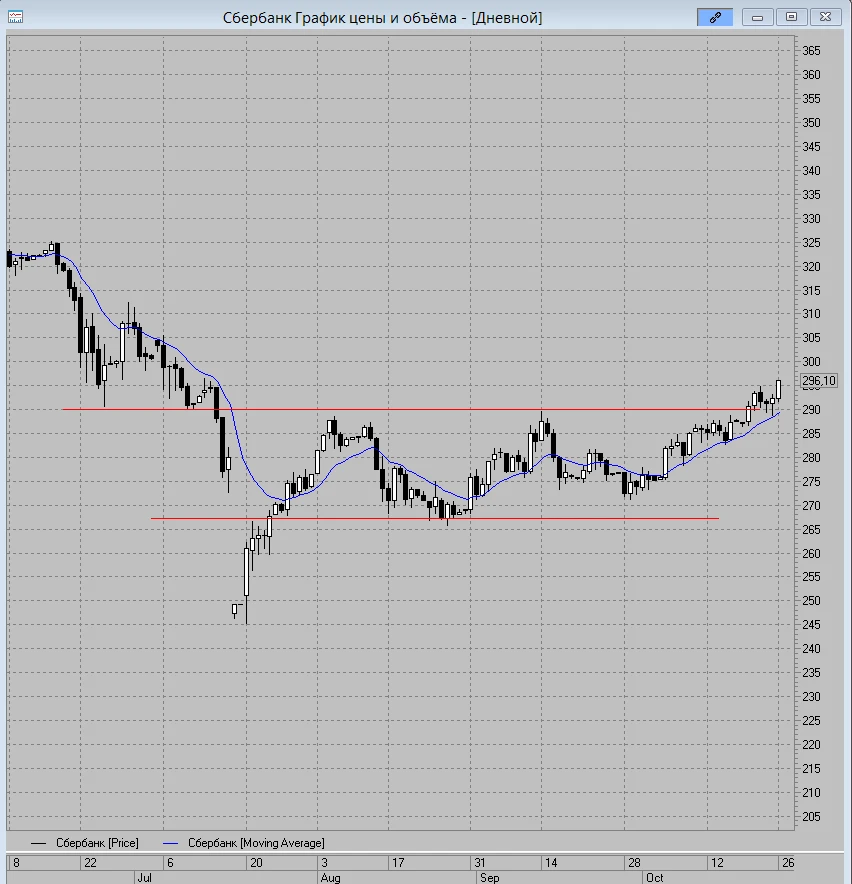This screenshot has width=852, height=884.
Task: Open the chart window system menu icon
Action: click(x=15, y=17)
